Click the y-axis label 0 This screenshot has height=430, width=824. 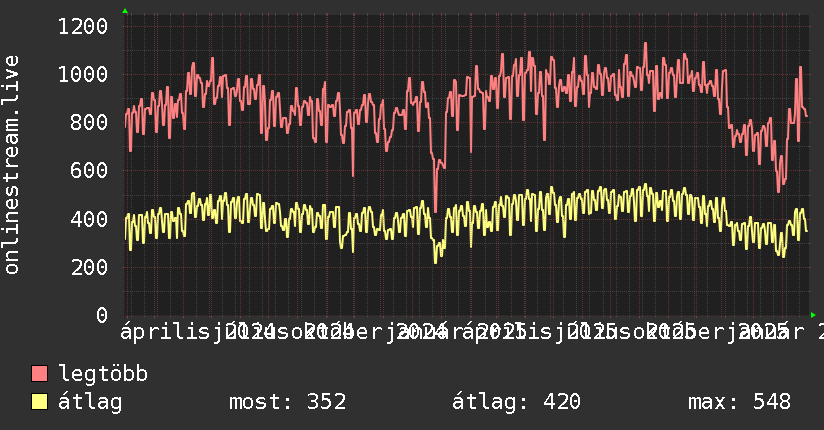point(102,315)
